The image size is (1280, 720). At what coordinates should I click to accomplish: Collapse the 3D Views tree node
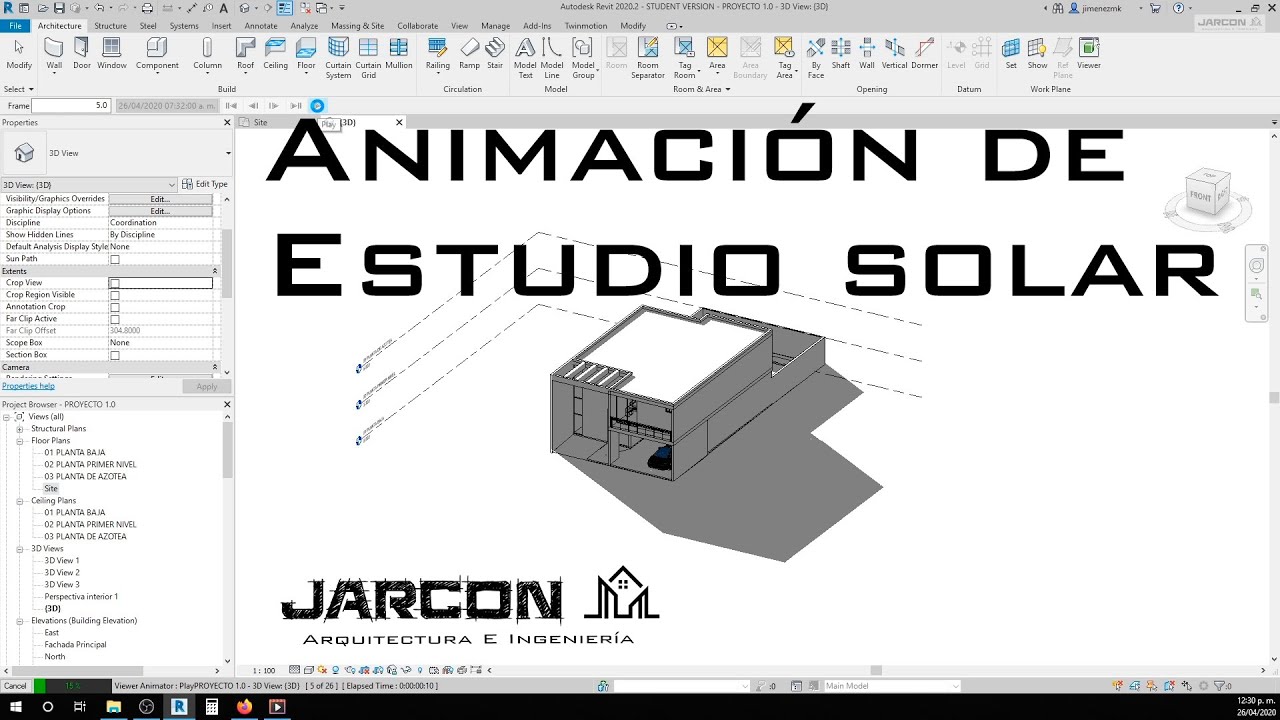click(20, 549)
